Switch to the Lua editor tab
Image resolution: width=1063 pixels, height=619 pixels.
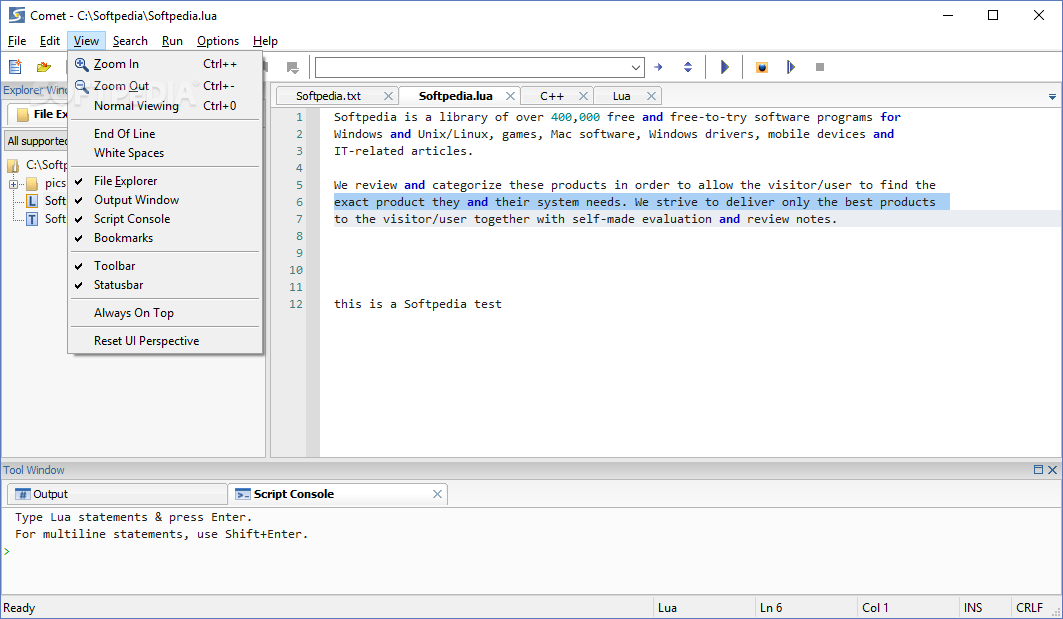621,96
